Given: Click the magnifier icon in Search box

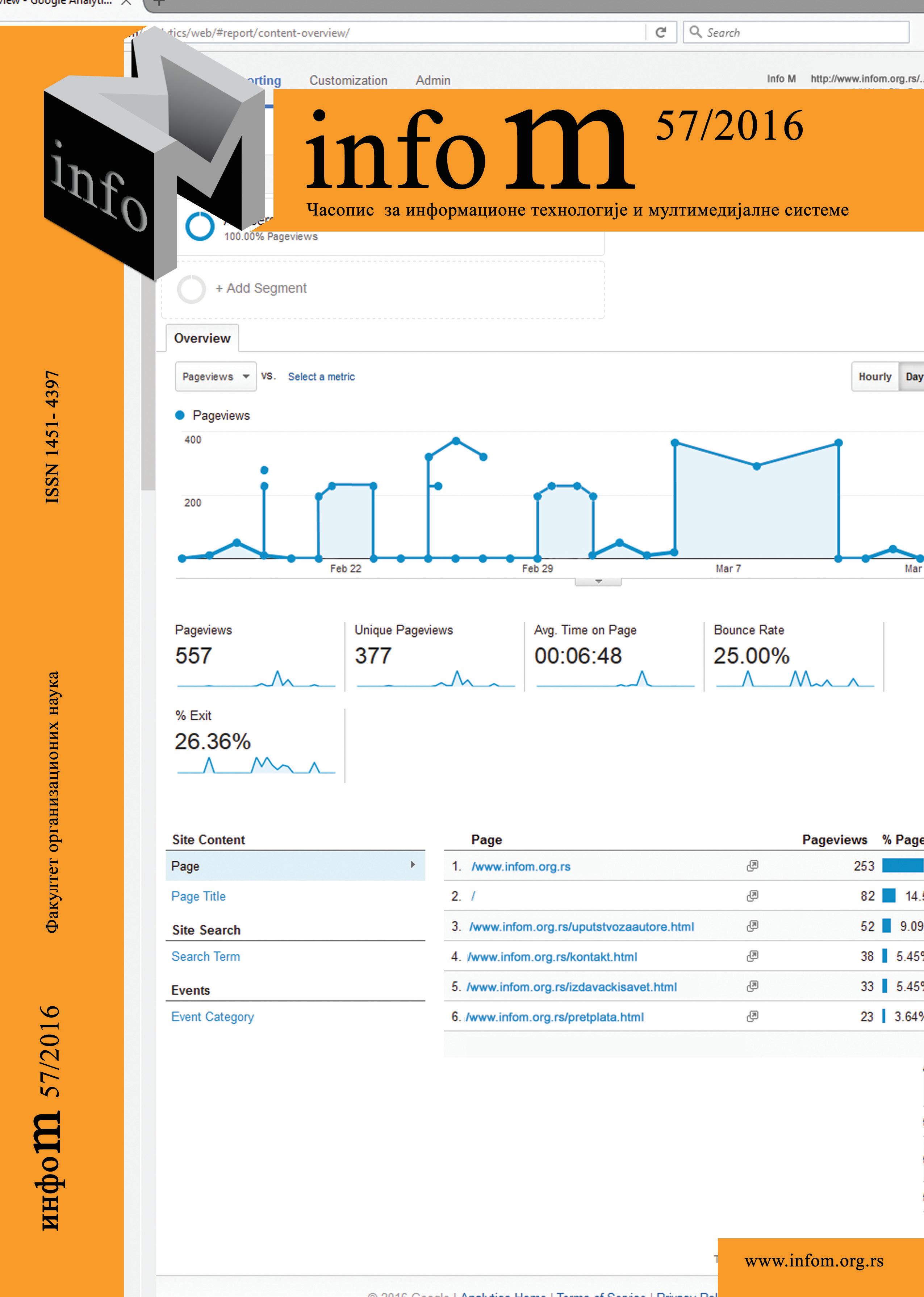Looking at the screenshot, I should click(695, 32).
